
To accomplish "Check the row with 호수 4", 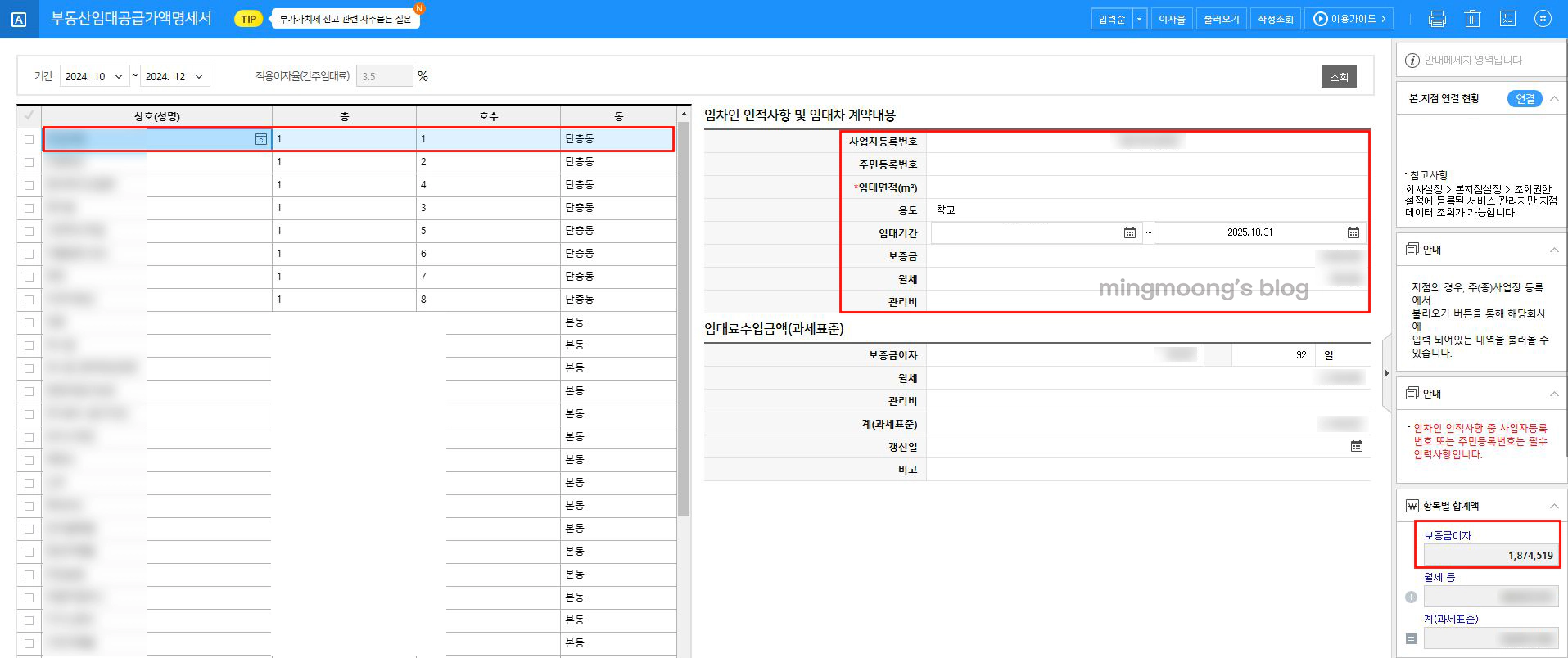I will tap(29, 185).
